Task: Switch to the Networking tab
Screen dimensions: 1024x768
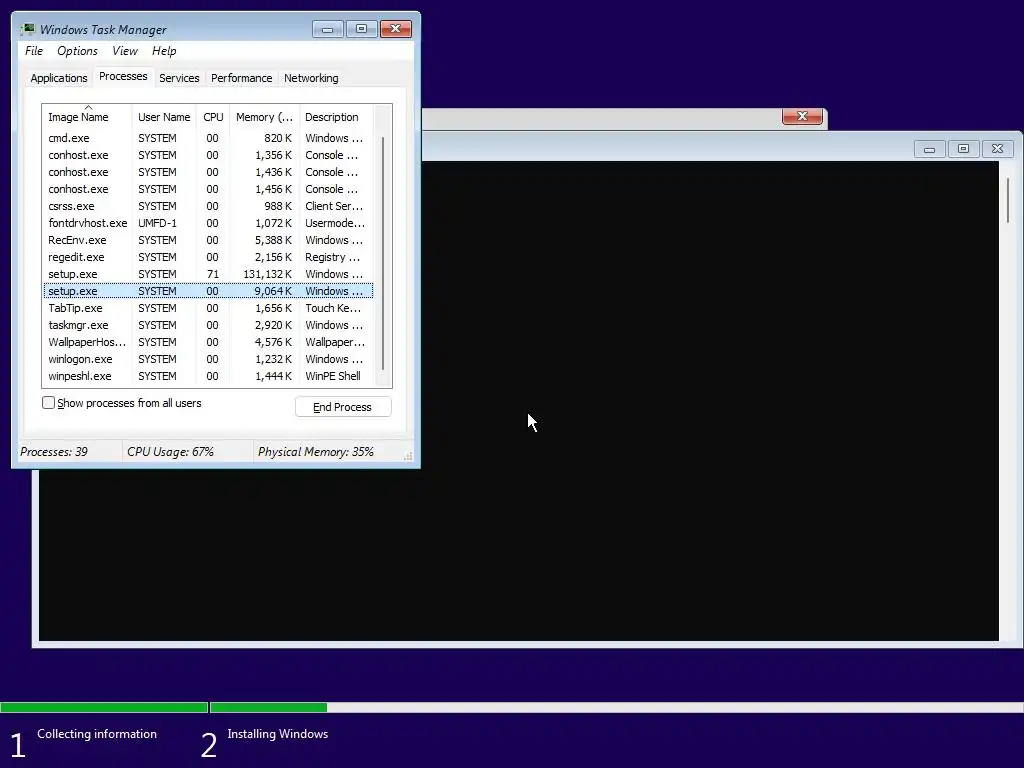Action: coord(311,78)
